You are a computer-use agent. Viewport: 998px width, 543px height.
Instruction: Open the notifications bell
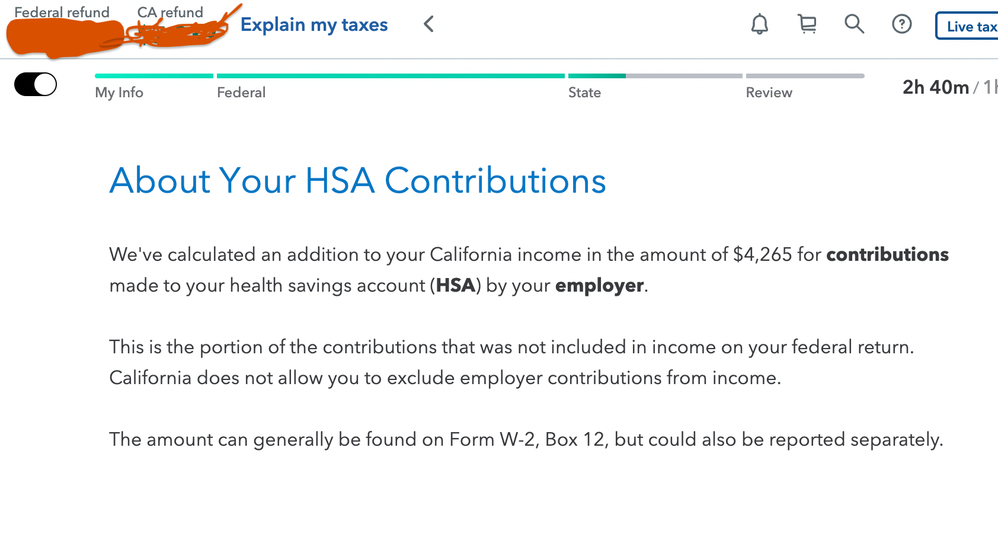[759, 25]
